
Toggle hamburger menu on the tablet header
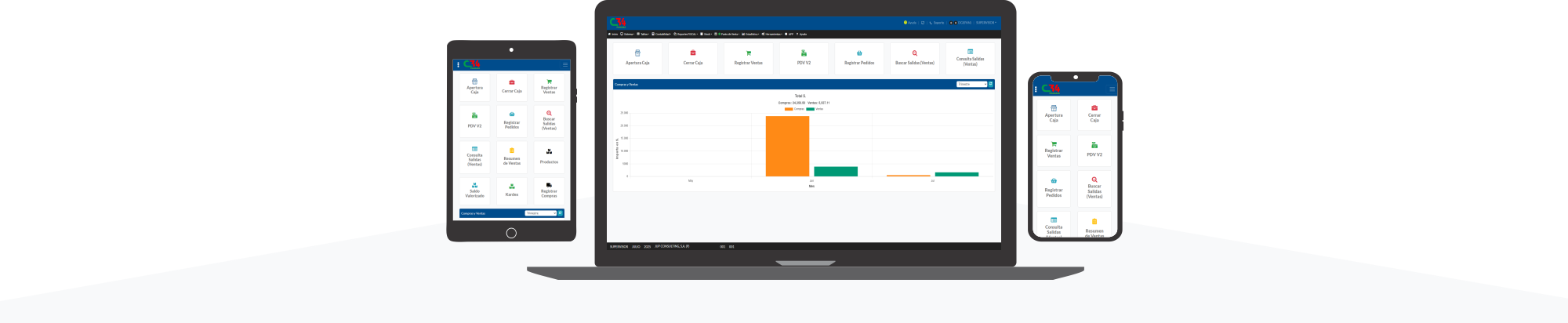pos(564,64)
